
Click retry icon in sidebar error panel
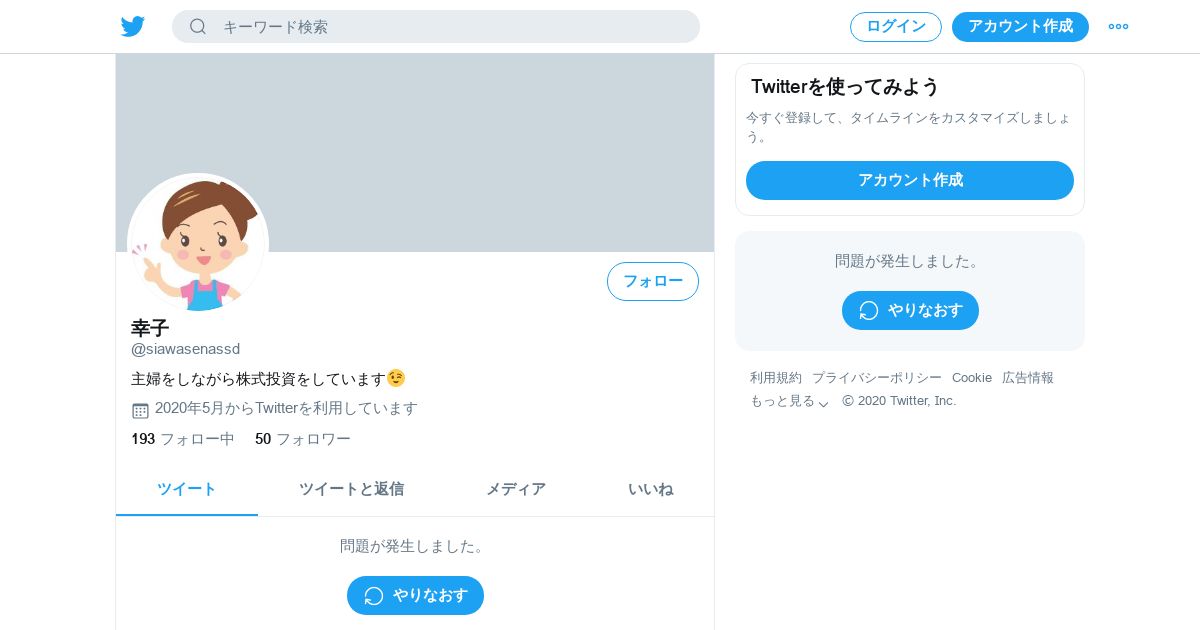coord(868,311)
